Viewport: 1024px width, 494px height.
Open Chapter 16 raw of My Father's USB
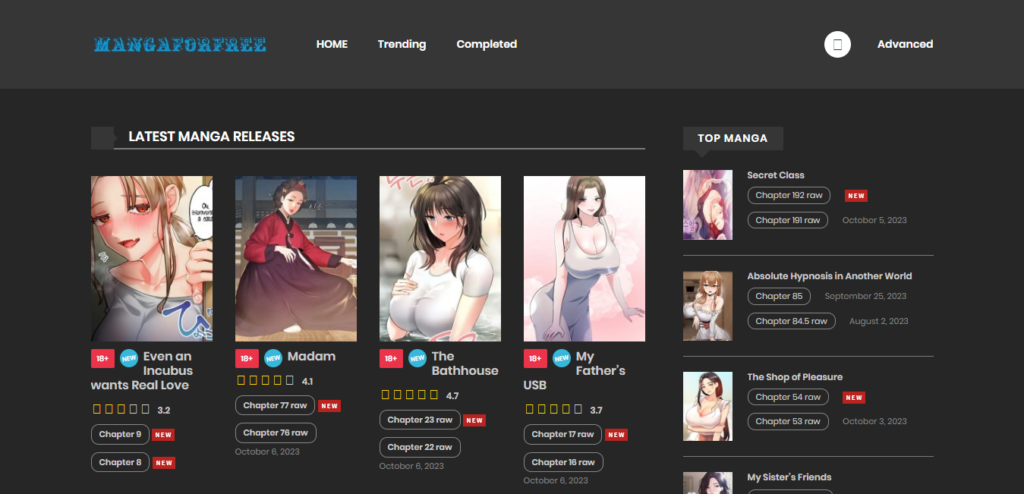click(564, 463)
